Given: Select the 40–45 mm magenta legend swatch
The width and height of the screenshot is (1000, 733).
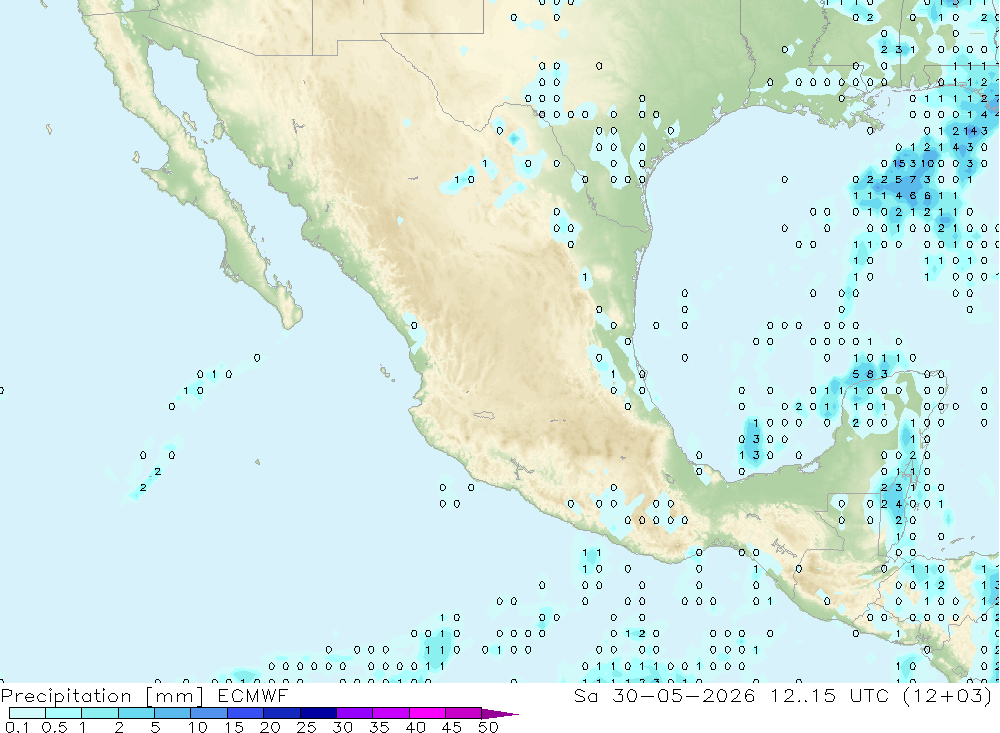Looking at the screenshot, I should tap(427, 713).
